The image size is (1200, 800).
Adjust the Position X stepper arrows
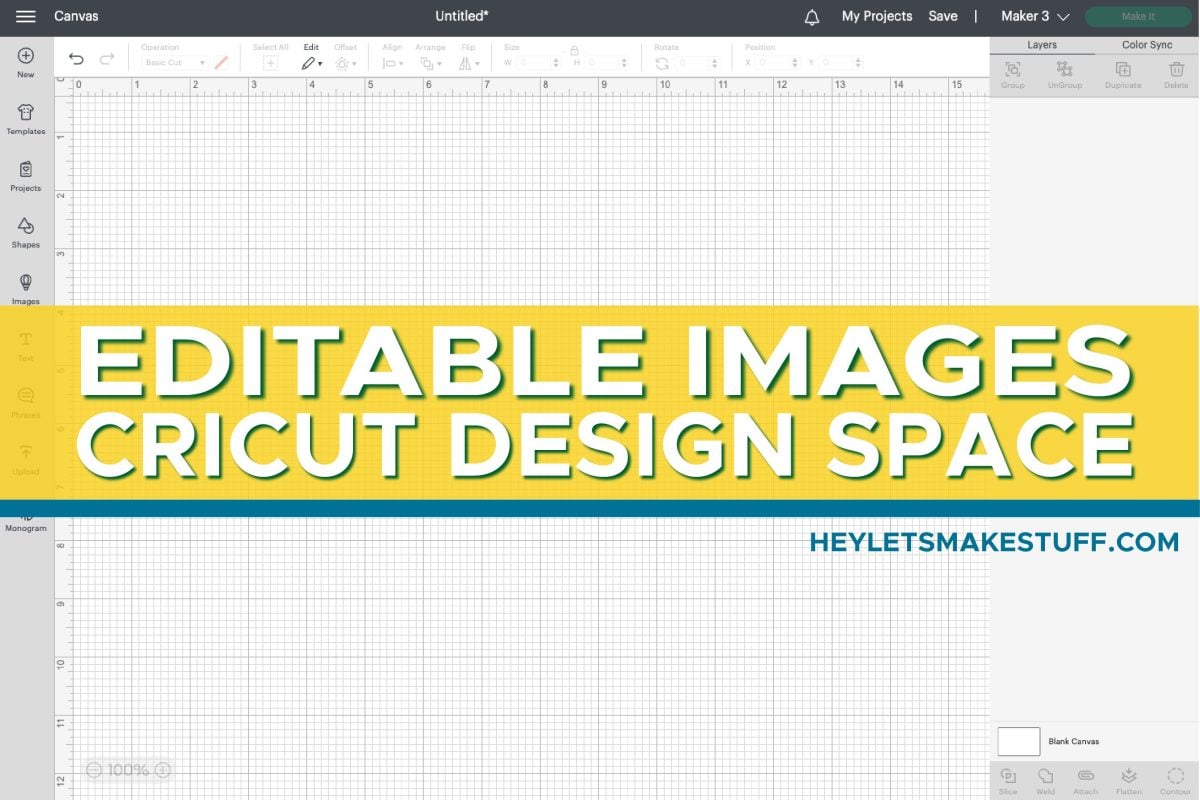coord(794,63)
